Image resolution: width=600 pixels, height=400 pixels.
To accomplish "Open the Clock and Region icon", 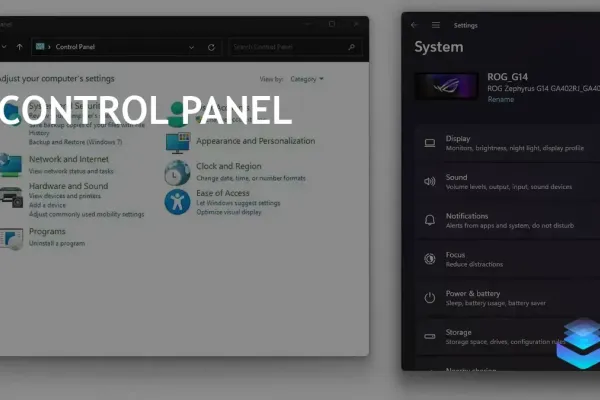I will tap(177, 173).
